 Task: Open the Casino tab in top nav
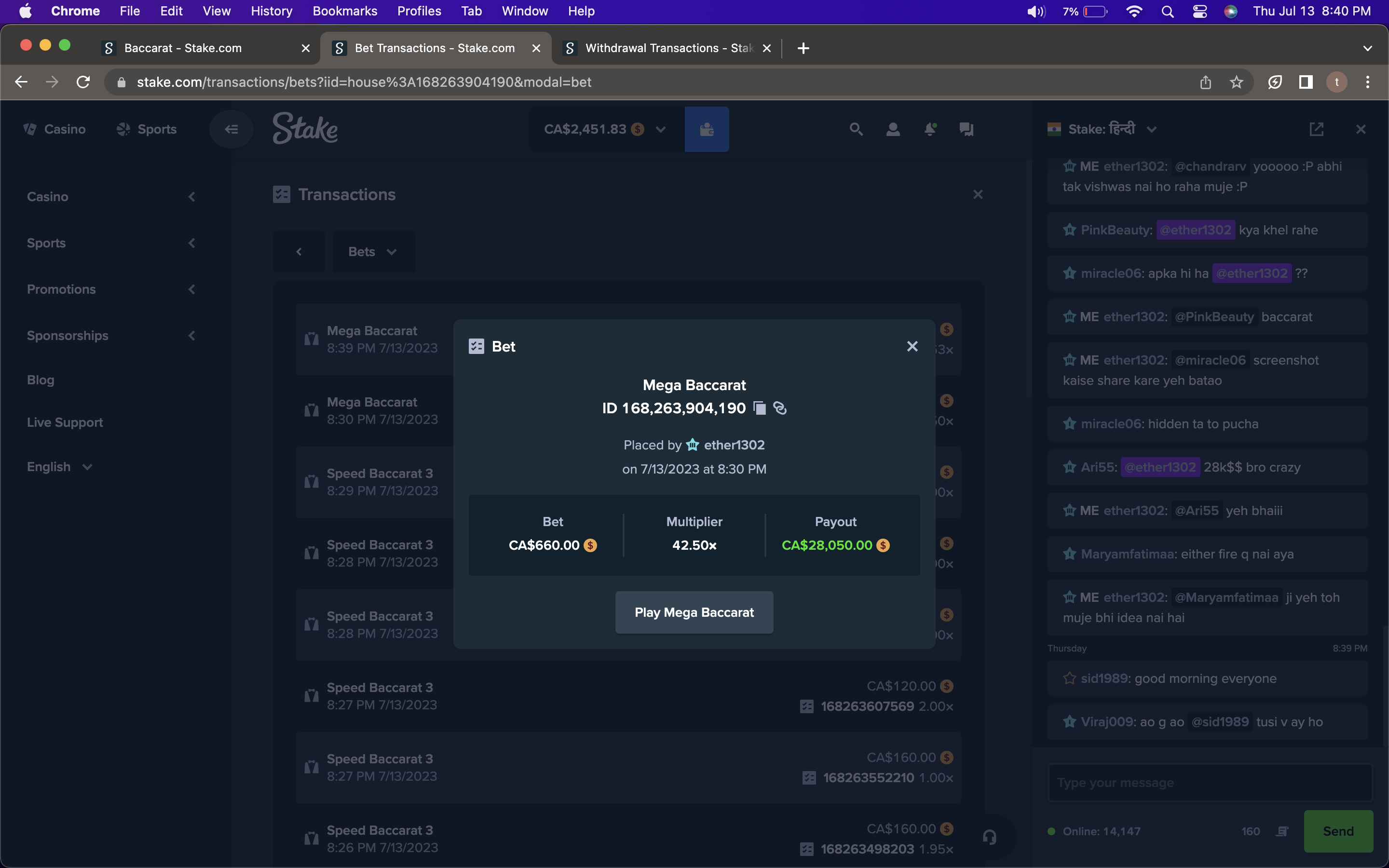point(54,129)
